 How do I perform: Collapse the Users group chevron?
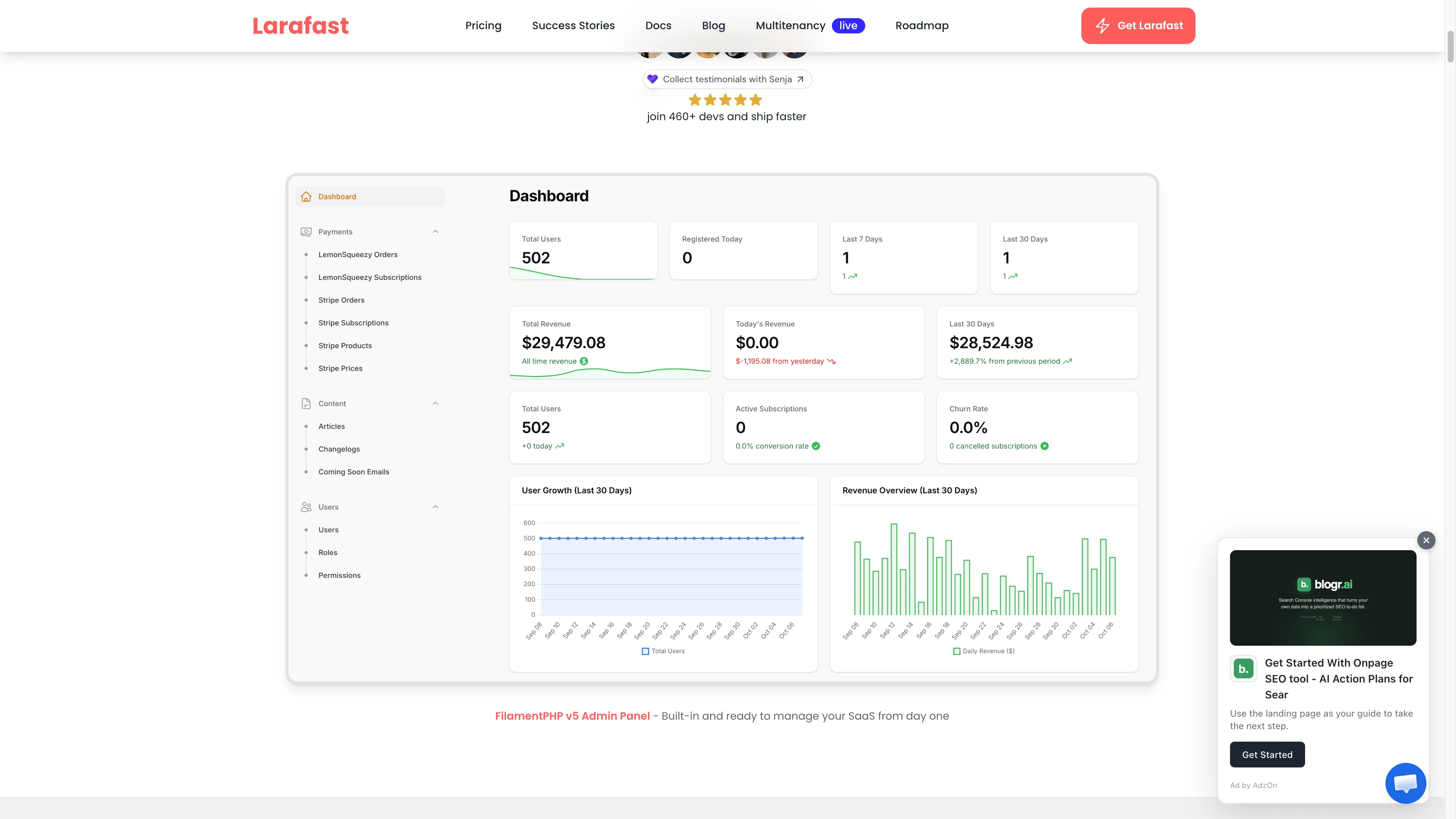coord(435,507)
